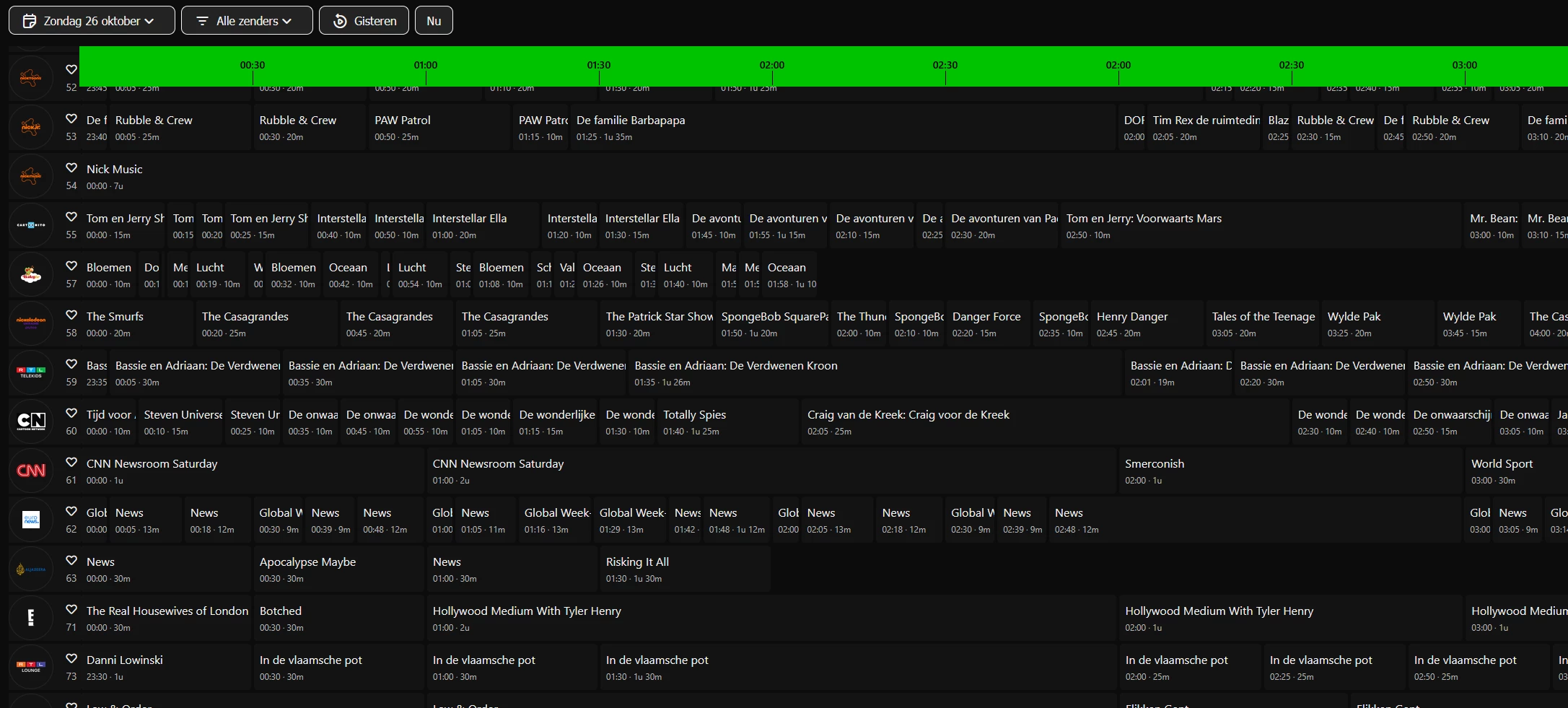Screen dimensions: 1568x708
Task: Open Steven Universe at 00:10
Action: (180, 421)
